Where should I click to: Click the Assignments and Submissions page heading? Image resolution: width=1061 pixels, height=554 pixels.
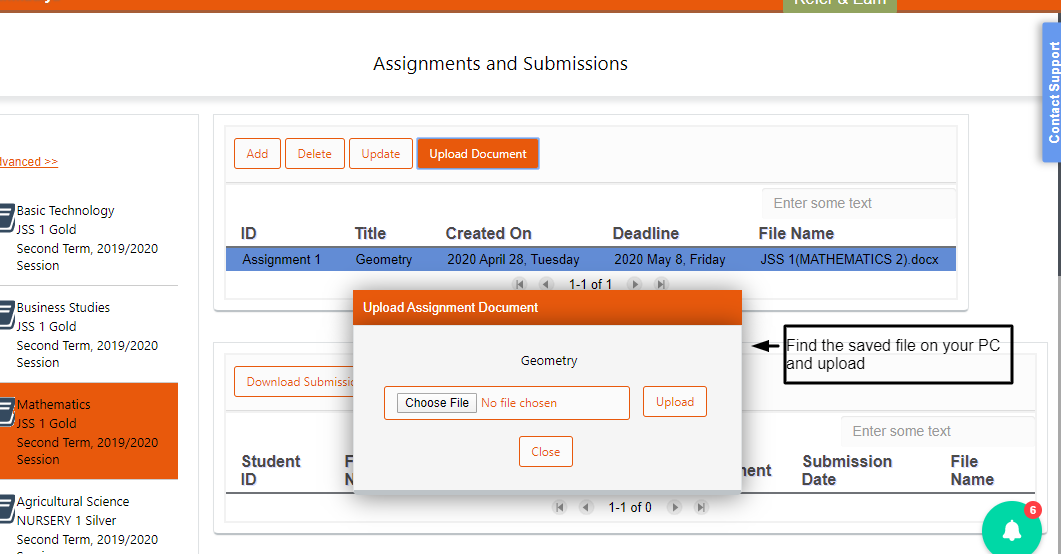[x=500, y=64]
